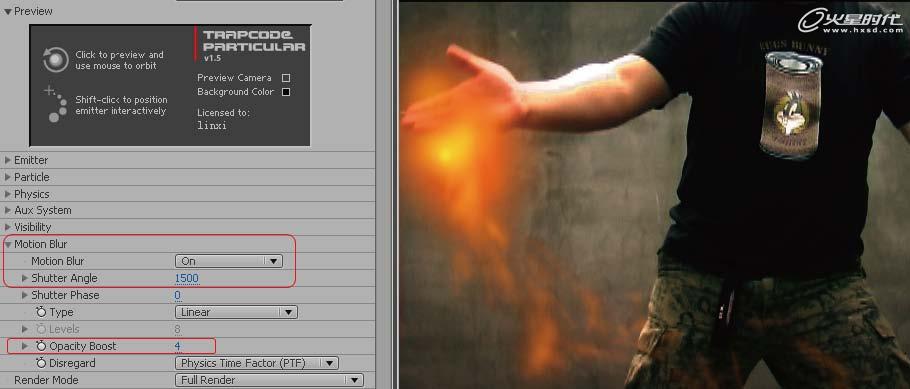The height and width of the screenshot is (389, 910).
Task: Expand the Physics section
Action: [8, 194]
